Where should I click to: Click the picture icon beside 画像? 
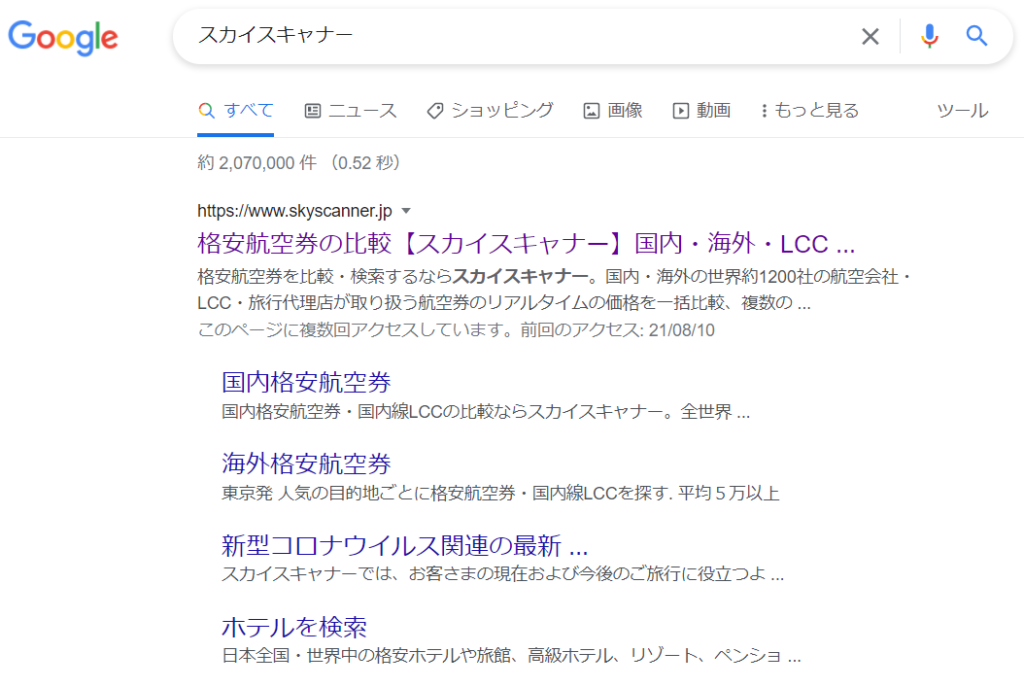(x=591, y=111)
